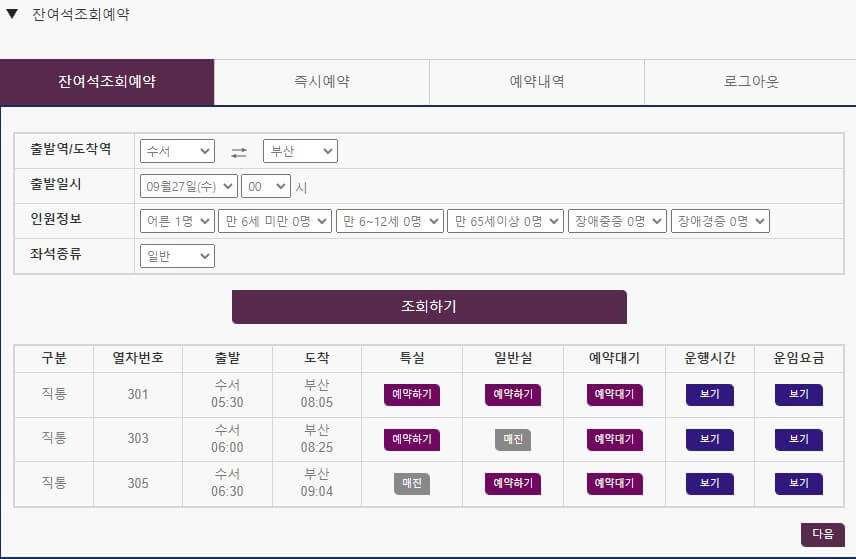Click train number 305 cell
Screen dimensions: 856x559
pos(138,484)
